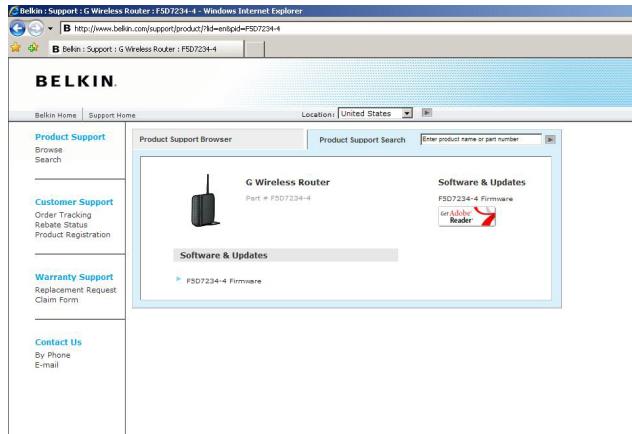Click the Favorites star icon
The height and width of the screenshot is (434, 632).
16,48
